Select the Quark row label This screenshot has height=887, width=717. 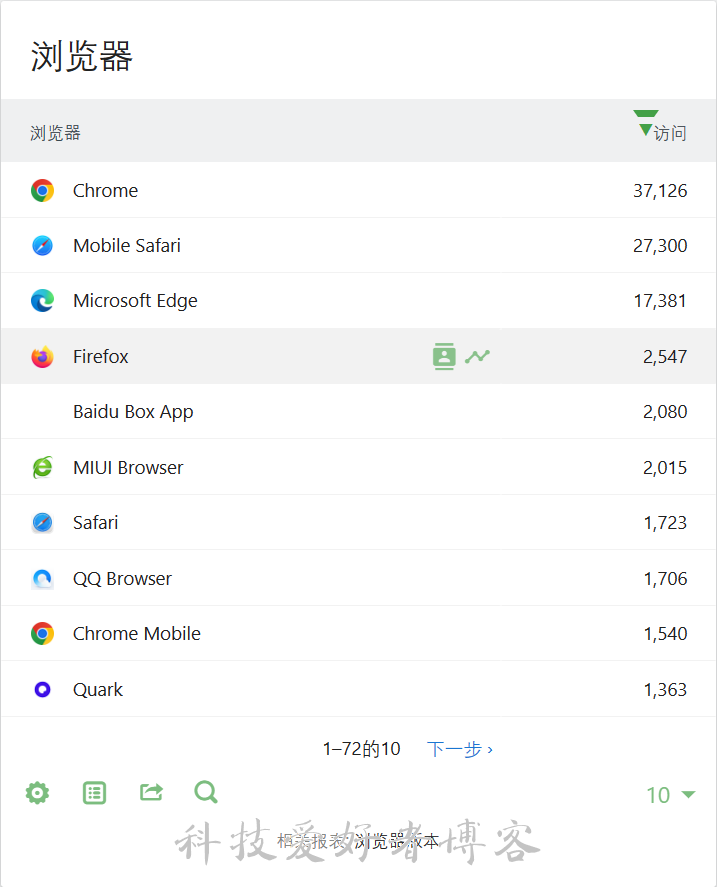coord(98,690)
